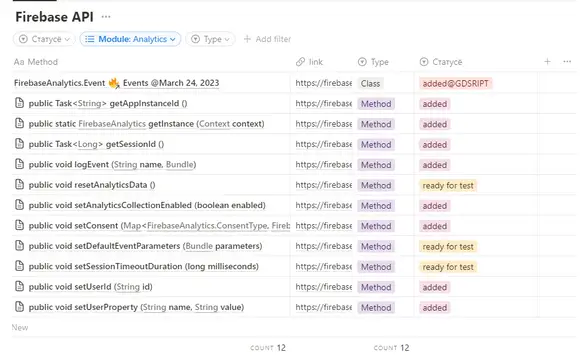Click New to add a table row
Image resolution: width=585 pixels, height=360 pixels.
pyautogui.click(x=20, y=328)
